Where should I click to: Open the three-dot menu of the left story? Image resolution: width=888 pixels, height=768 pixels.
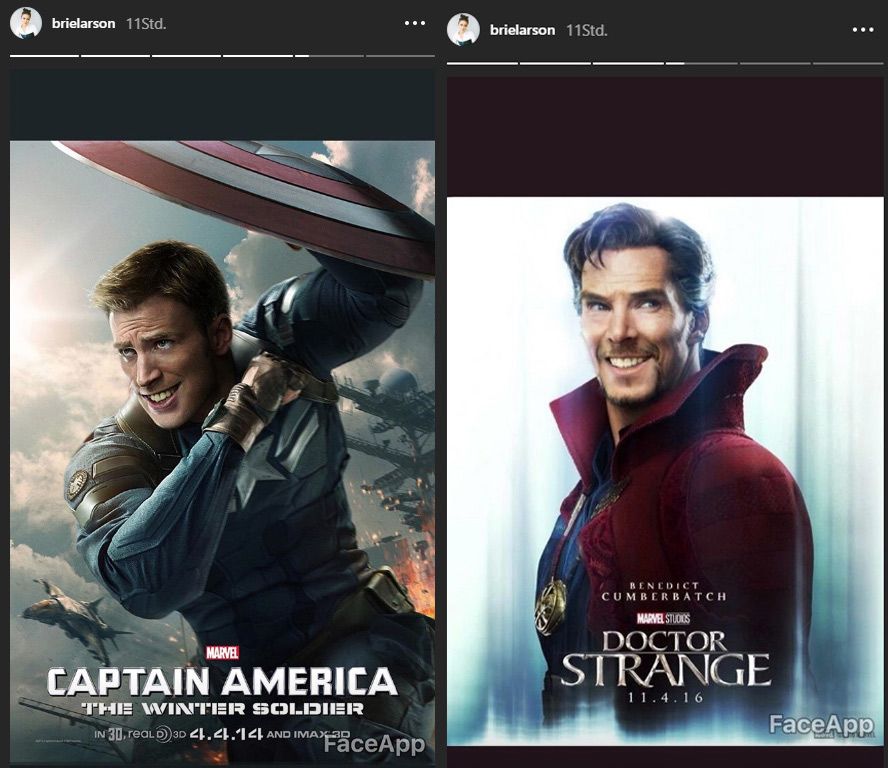pyautogui.click(x=415, y=23)
